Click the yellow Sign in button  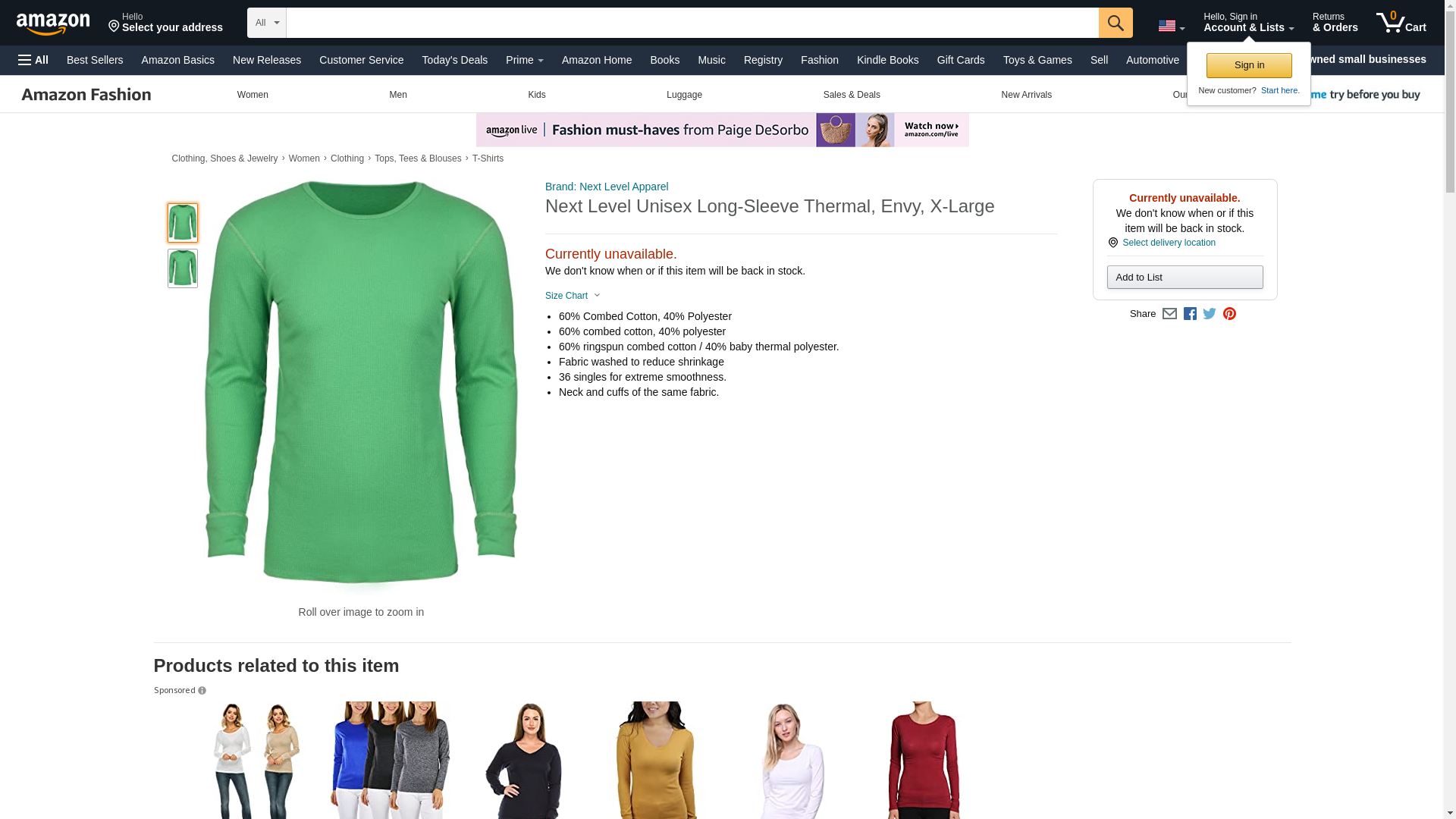(1248, 65)
